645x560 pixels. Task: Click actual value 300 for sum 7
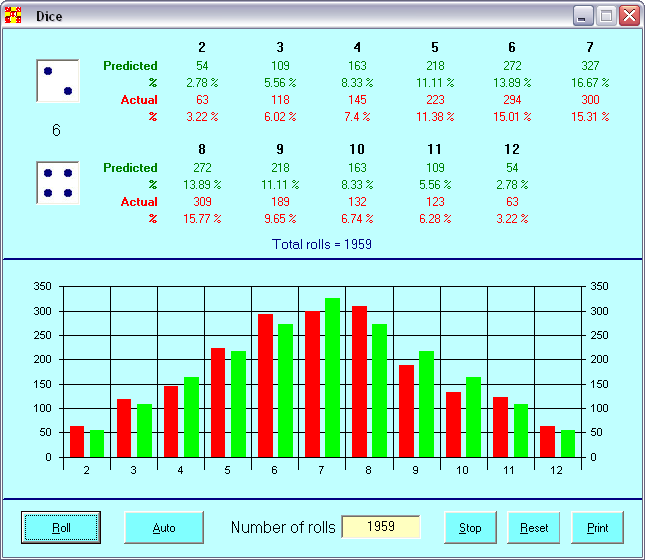point(590,100)
